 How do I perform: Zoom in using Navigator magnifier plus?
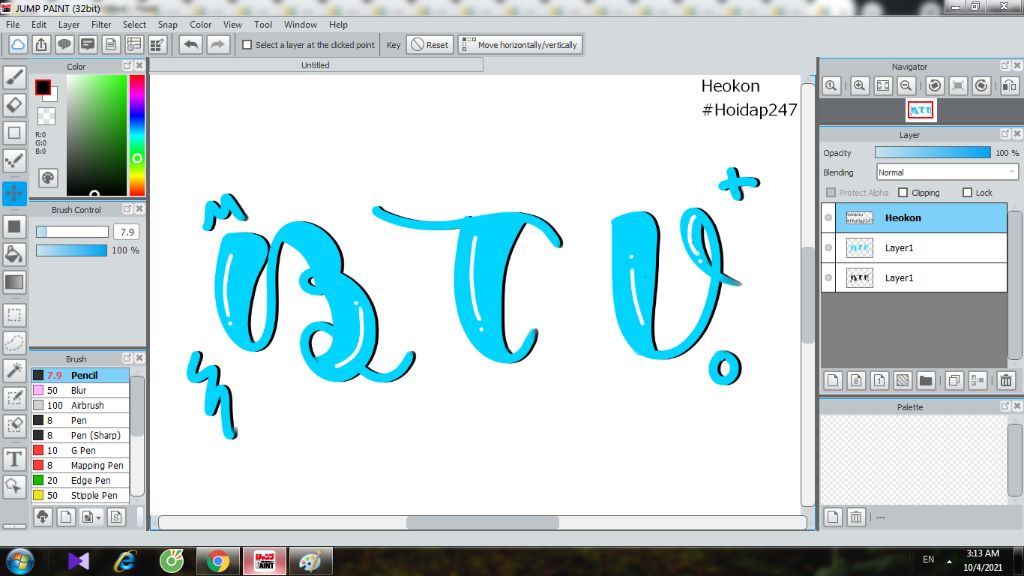(x=859, y=86)
